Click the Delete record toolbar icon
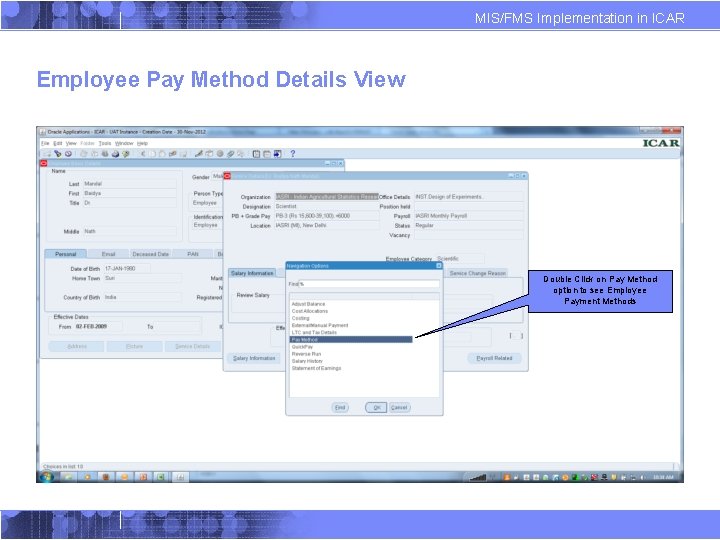The width and height of the screenshot is (720, 540). pos(183,154)
